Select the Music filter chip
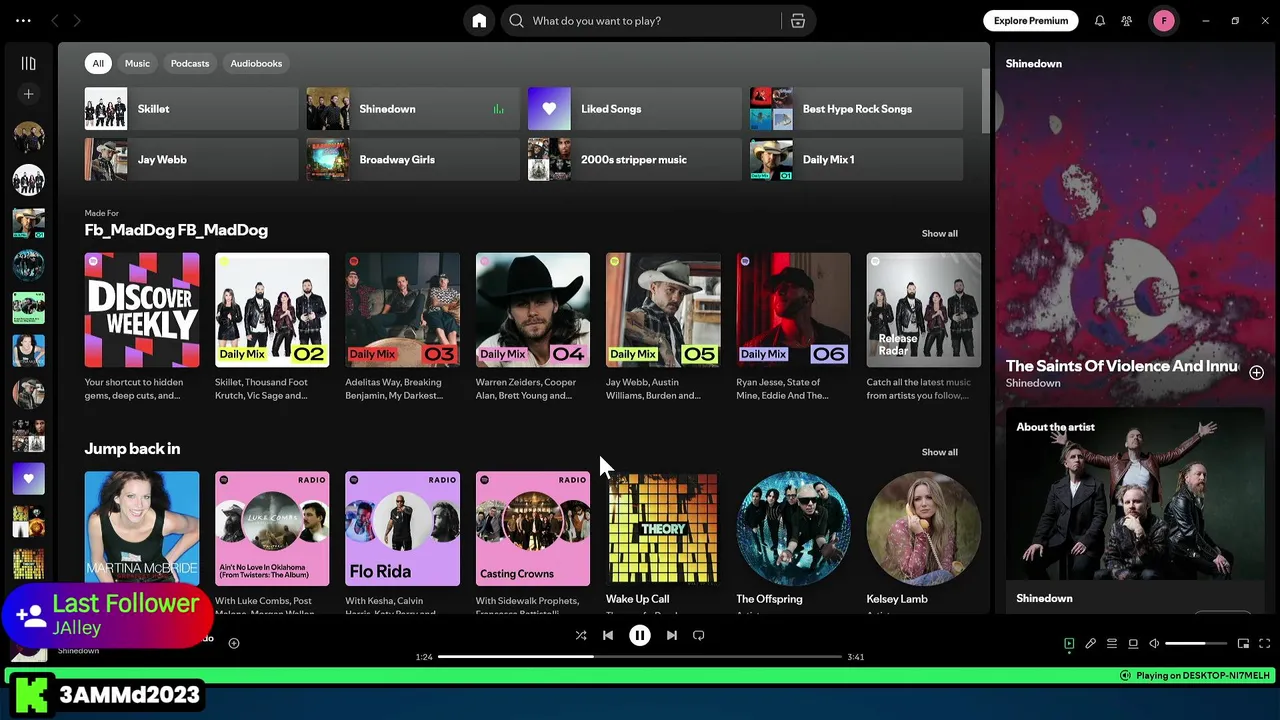This screenshot has width=1280, height=720. (x=137, y=63)
